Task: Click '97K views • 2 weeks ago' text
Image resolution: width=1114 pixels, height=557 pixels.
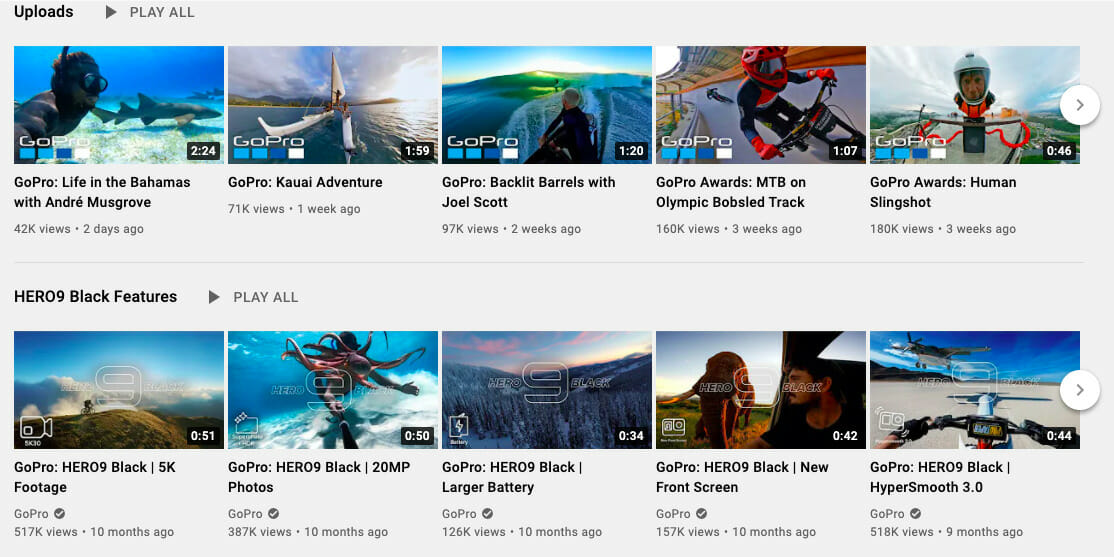Action: pyautogui.click(x=512, y=229)
